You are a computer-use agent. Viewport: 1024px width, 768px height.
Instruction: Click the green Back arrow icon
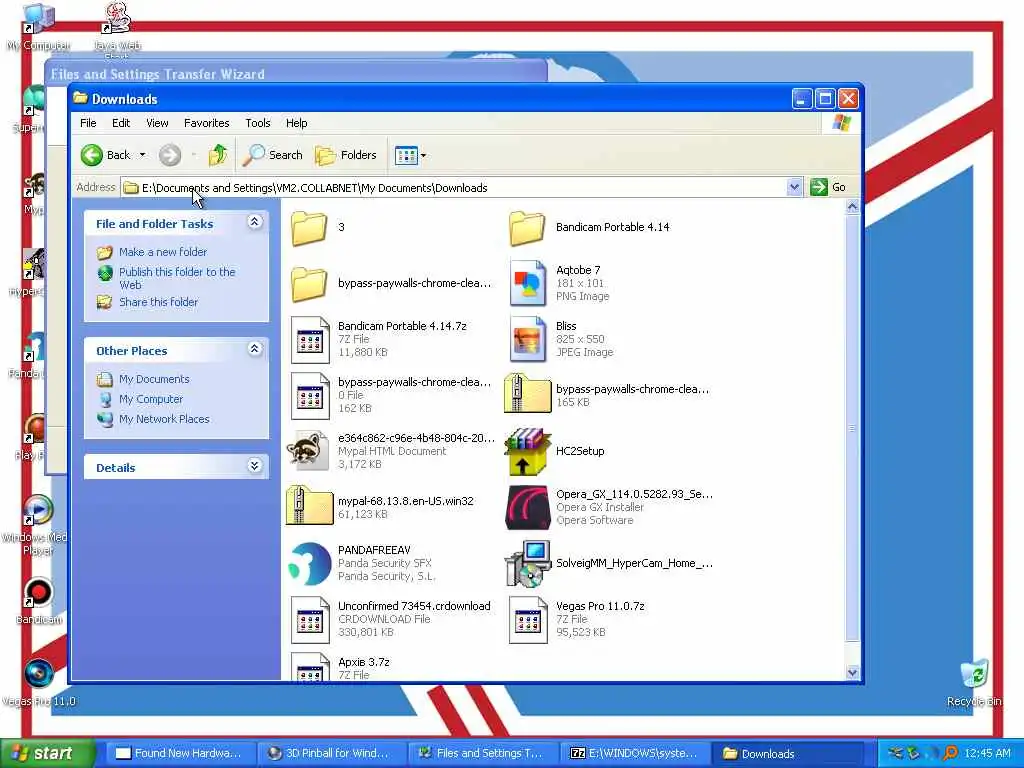point(92,155)
